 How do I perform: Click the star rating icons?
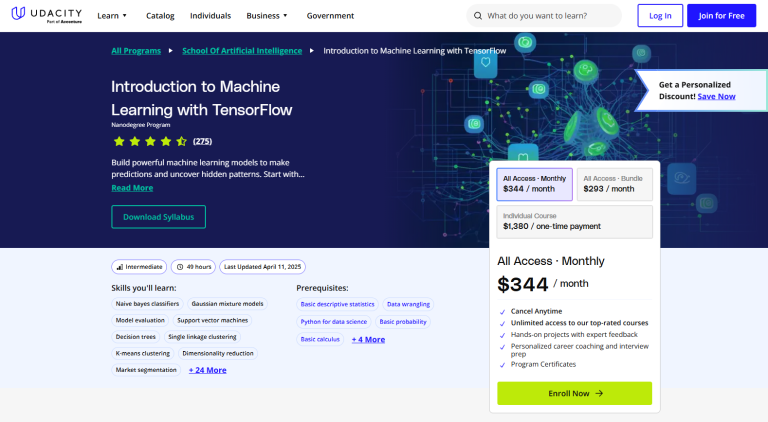(150, 141)
